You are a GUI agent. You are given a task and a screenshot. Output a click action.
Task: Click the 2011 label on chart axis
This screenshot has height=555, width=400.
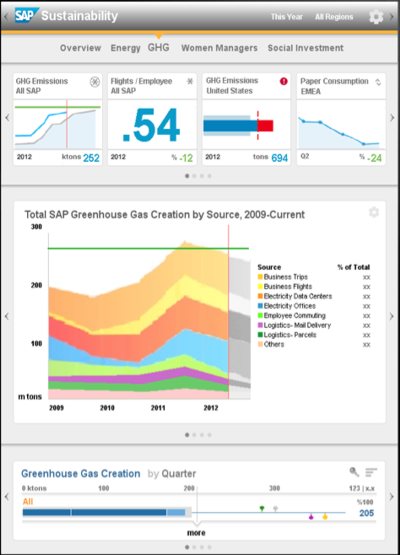158,408
